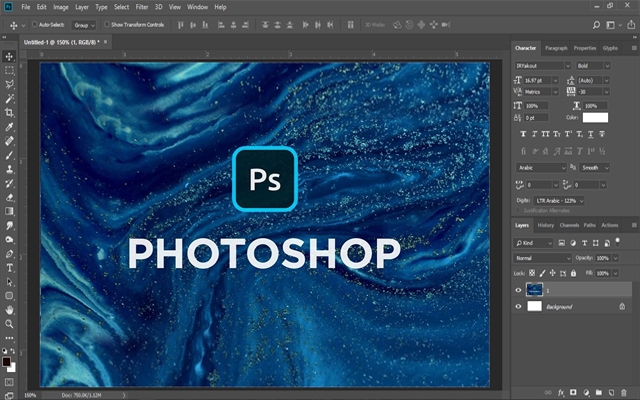Image resolution: width=640 pixels, height=400 pixels.
Task: Create a new group with folder icon
Action: [598, 392]
